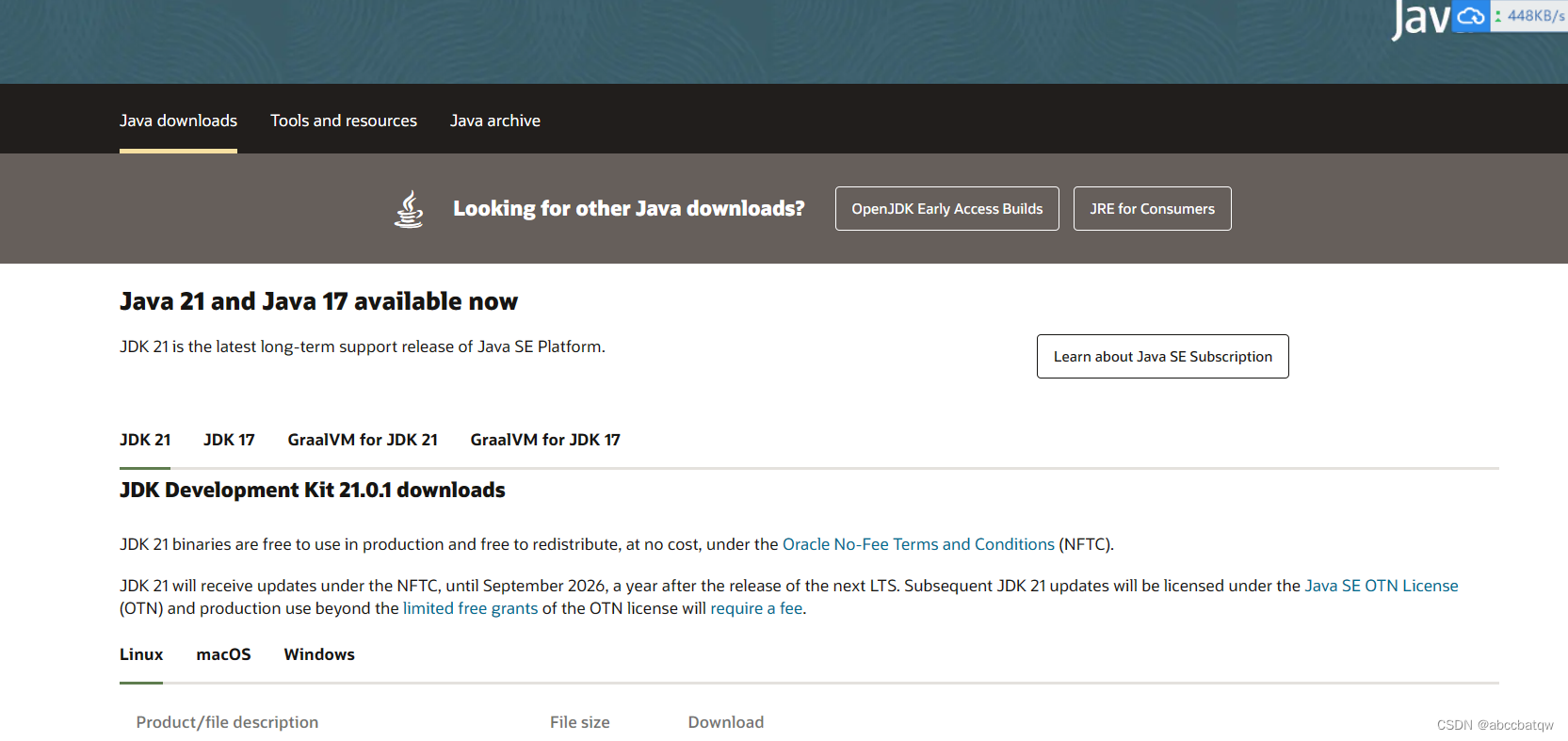Click Looking for other Java downloads text

point(629,208)
